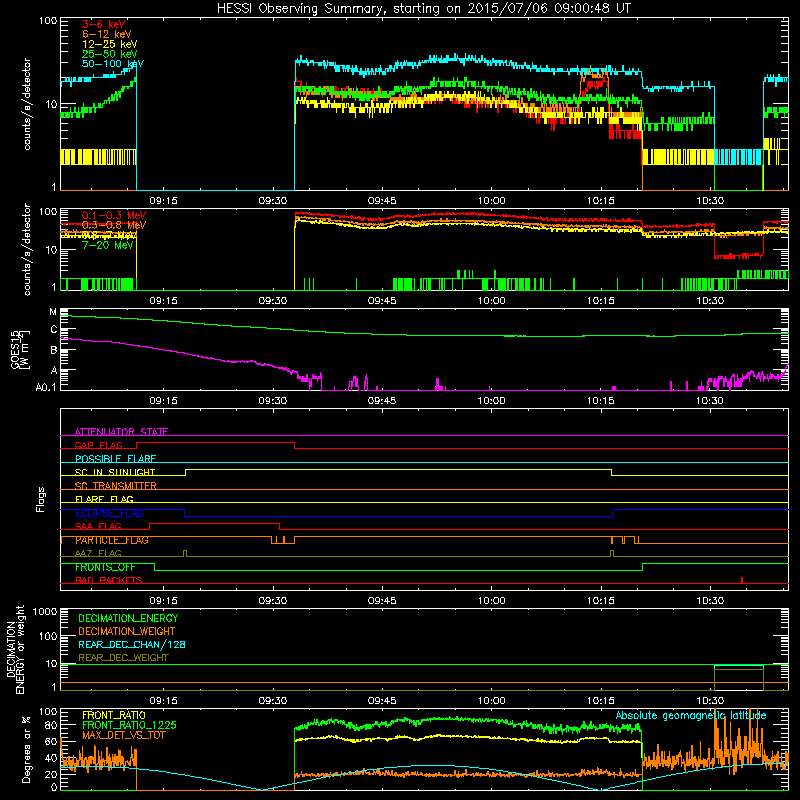Viewport: 800px width, 800px height.
Task: Select the REAR_DEC_CHAN/128 legend label
Action: [x=132, y=644]
